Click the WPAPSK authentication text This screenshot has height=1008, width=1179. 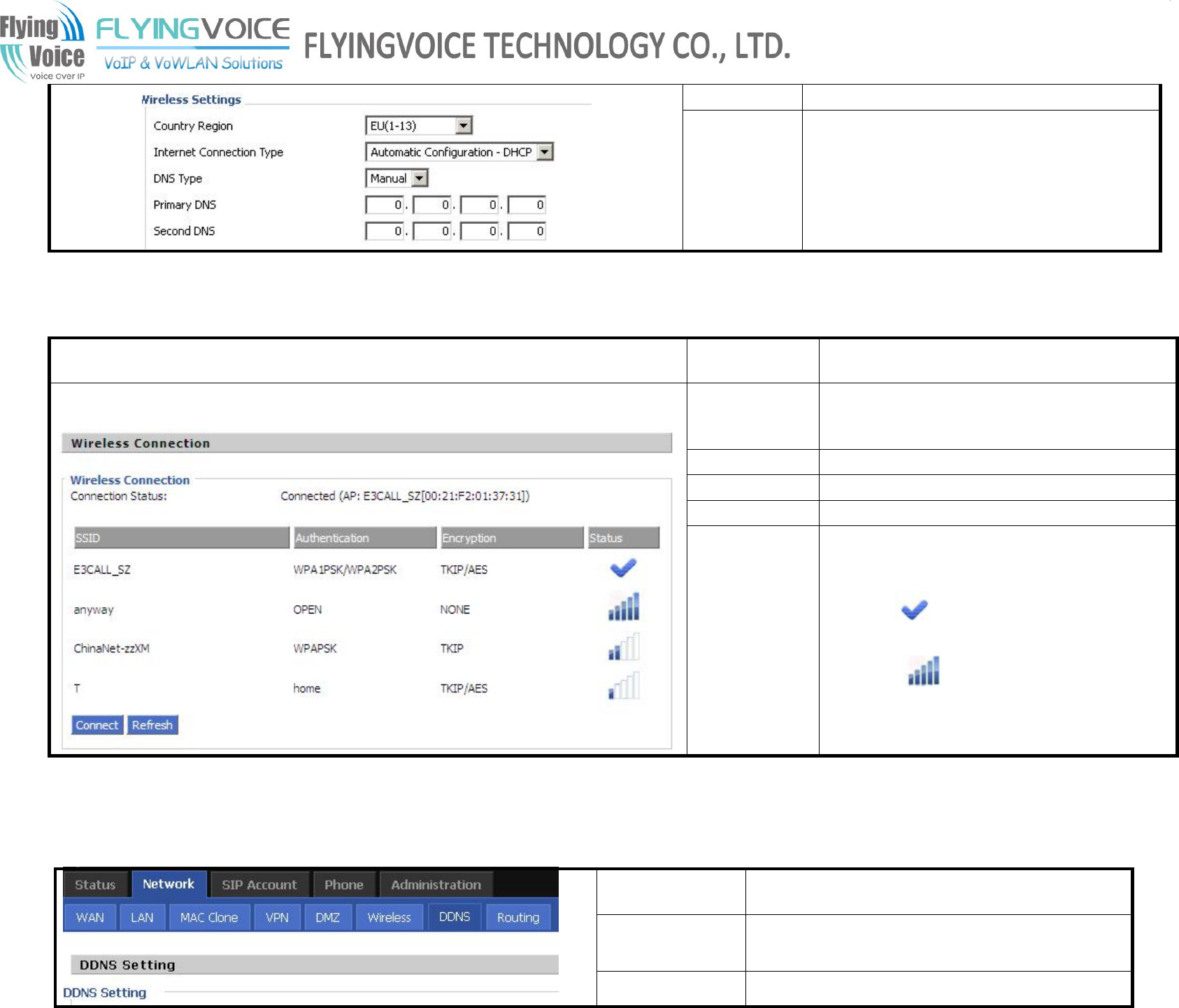[315, 648]
